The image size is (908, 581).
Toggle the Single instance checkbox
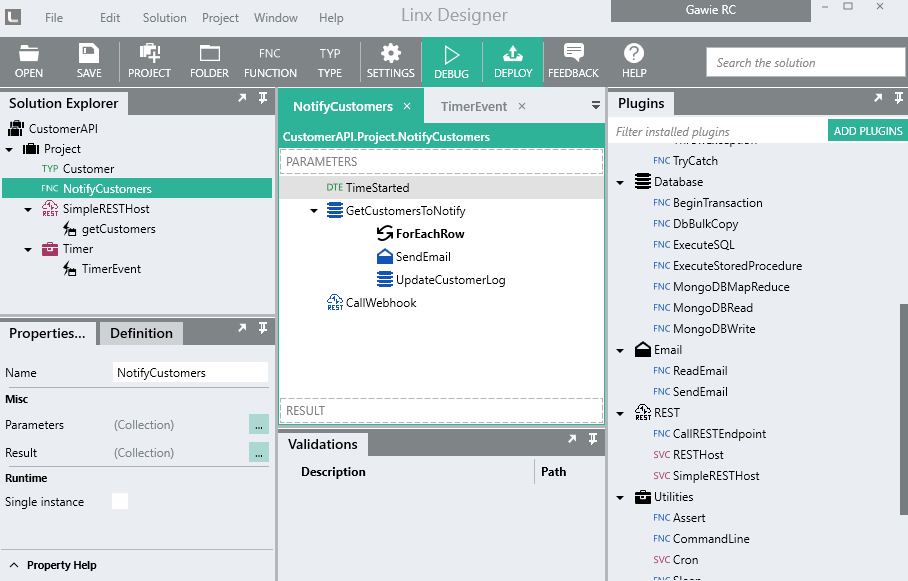(120, 501)
